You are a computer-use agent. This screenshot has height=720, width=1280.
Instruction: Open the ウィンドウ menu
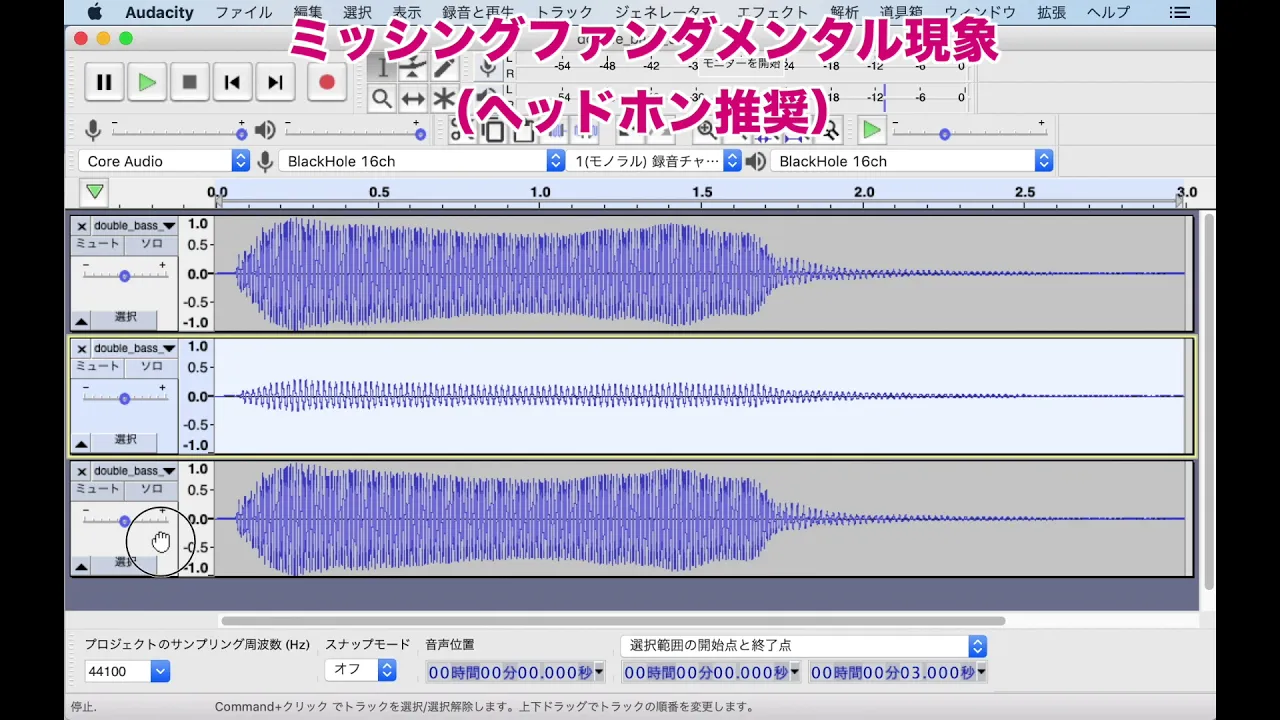click(x=980, y=12)
